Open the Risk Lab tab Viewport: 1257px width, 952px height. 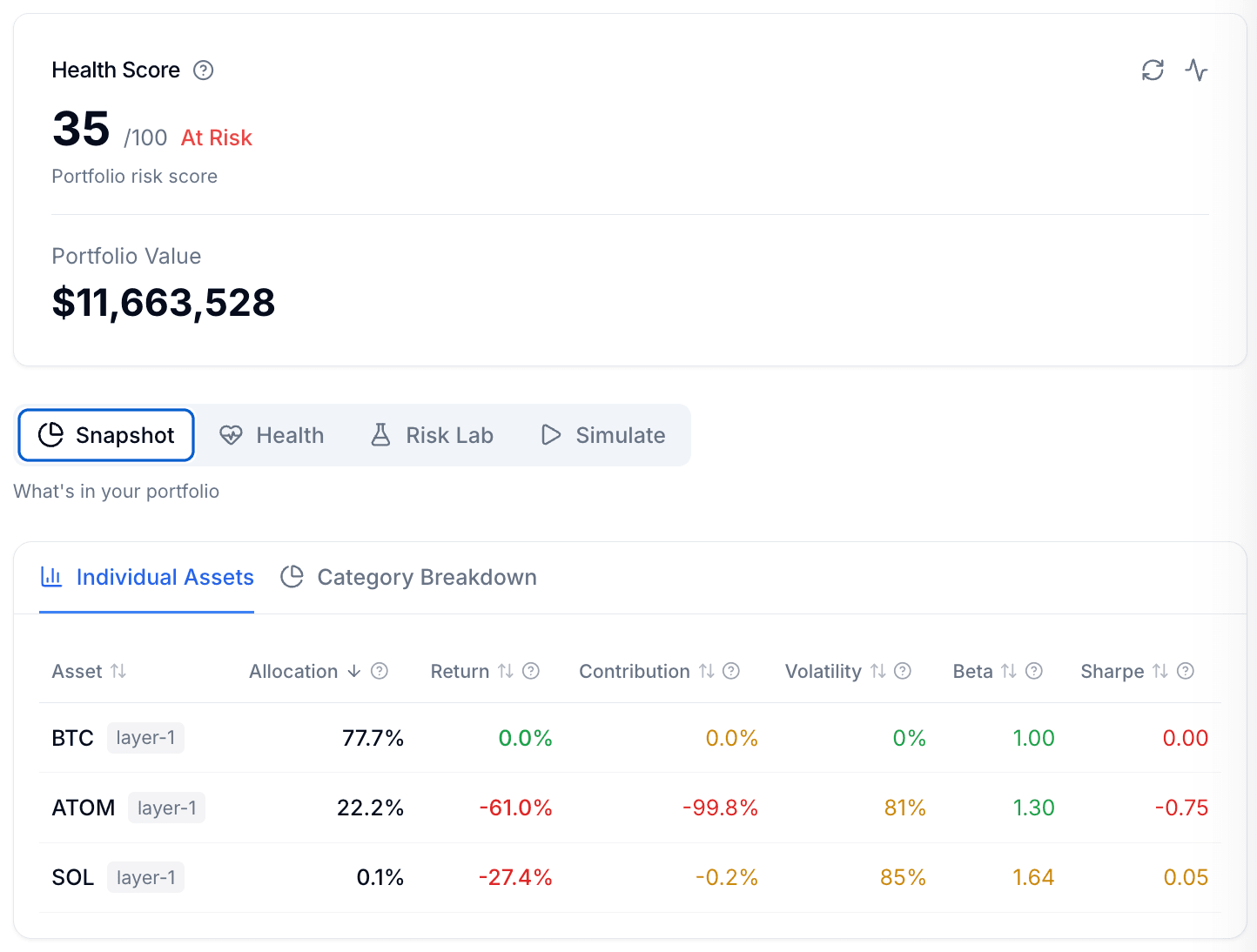(433, 435)
